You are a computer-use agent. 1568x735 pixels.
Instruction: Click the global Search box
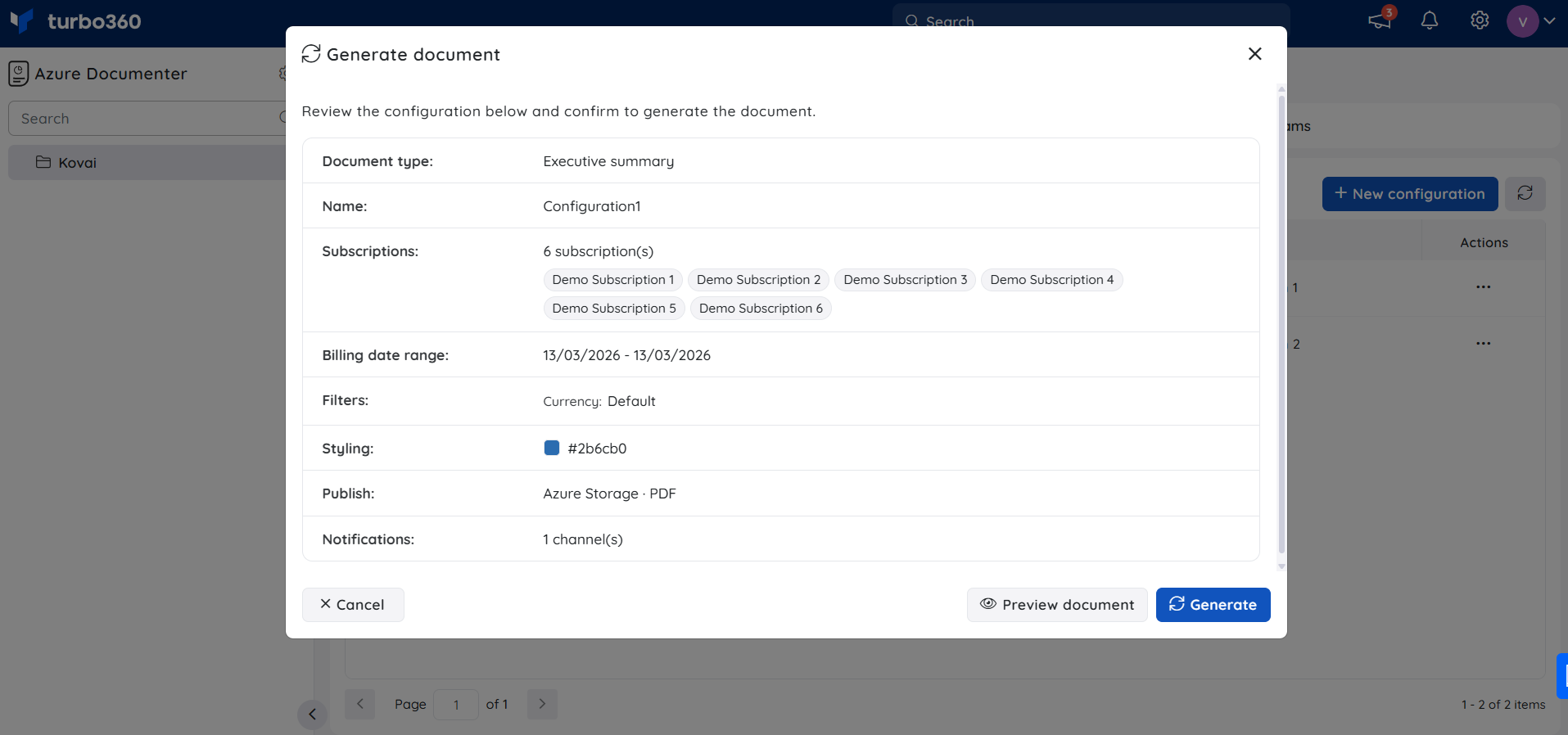[x=1091, y=20]
